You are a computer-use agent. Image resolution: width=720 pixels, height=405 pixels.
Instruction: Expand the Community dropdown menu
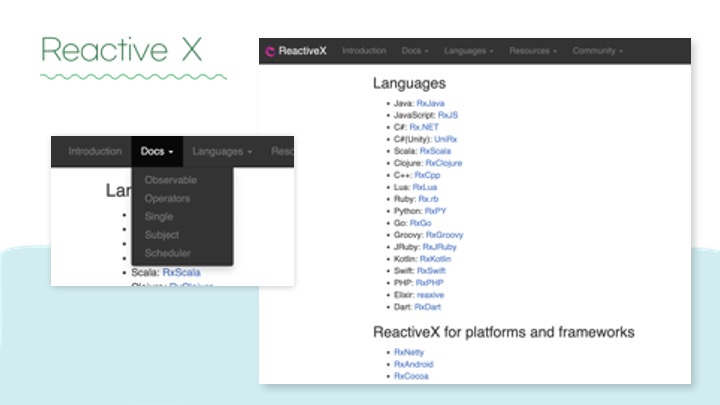pyautogui.click(x=597, y=51)
